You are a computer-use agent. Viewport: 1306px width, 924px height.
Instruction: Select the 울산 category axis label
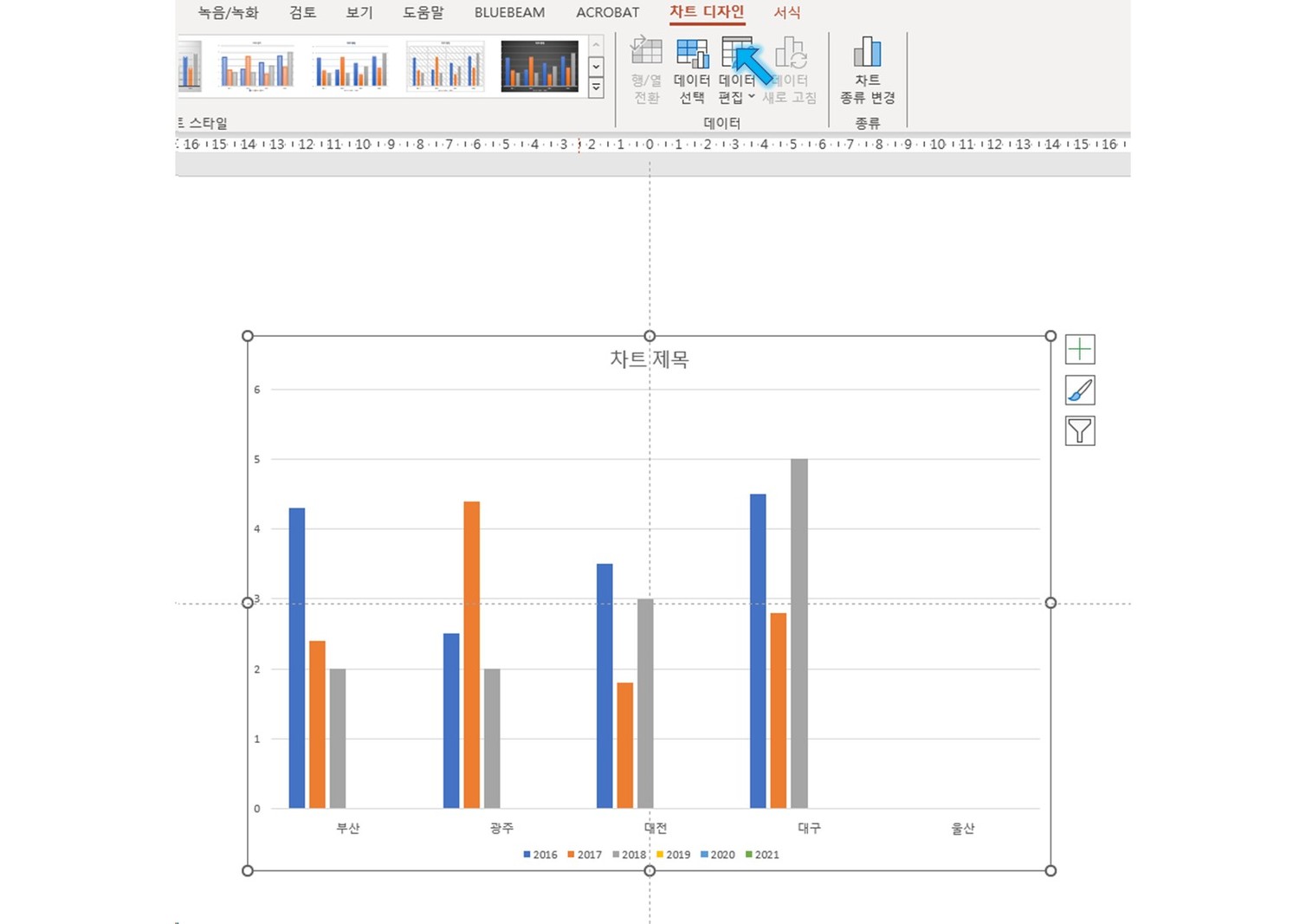coord(963,829)
